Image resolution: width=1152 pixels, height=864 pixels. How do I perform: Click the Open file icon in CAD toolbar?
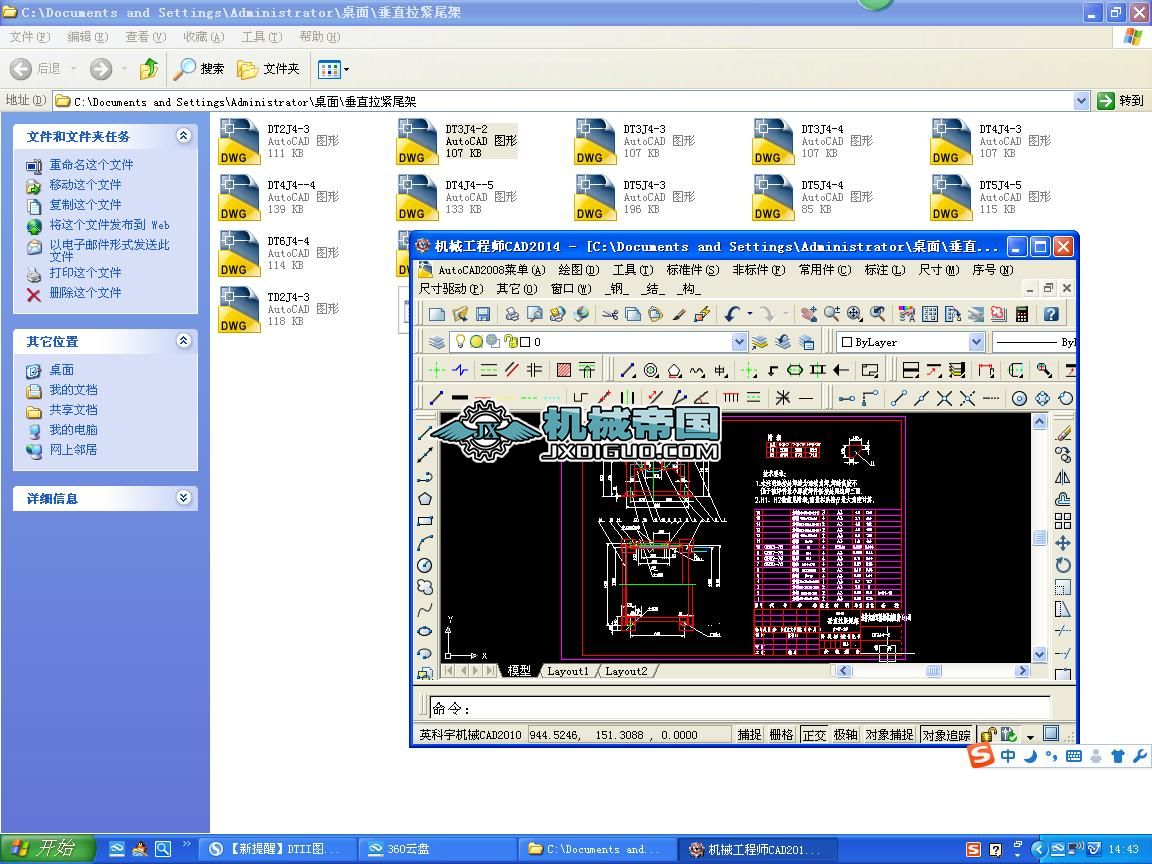(460, 314)
